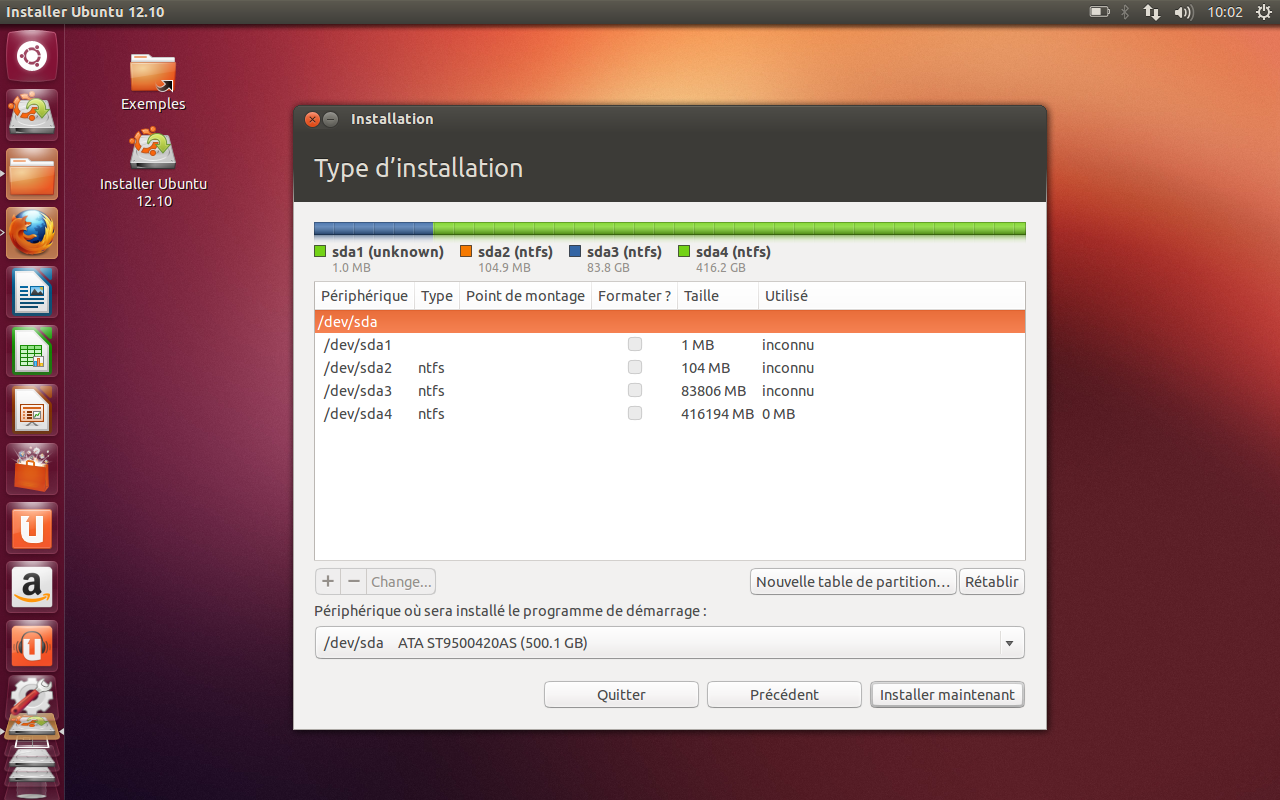This screenshot has height=800, width=1280.
Task: Open the Dash home button
Action: [32, 56]
